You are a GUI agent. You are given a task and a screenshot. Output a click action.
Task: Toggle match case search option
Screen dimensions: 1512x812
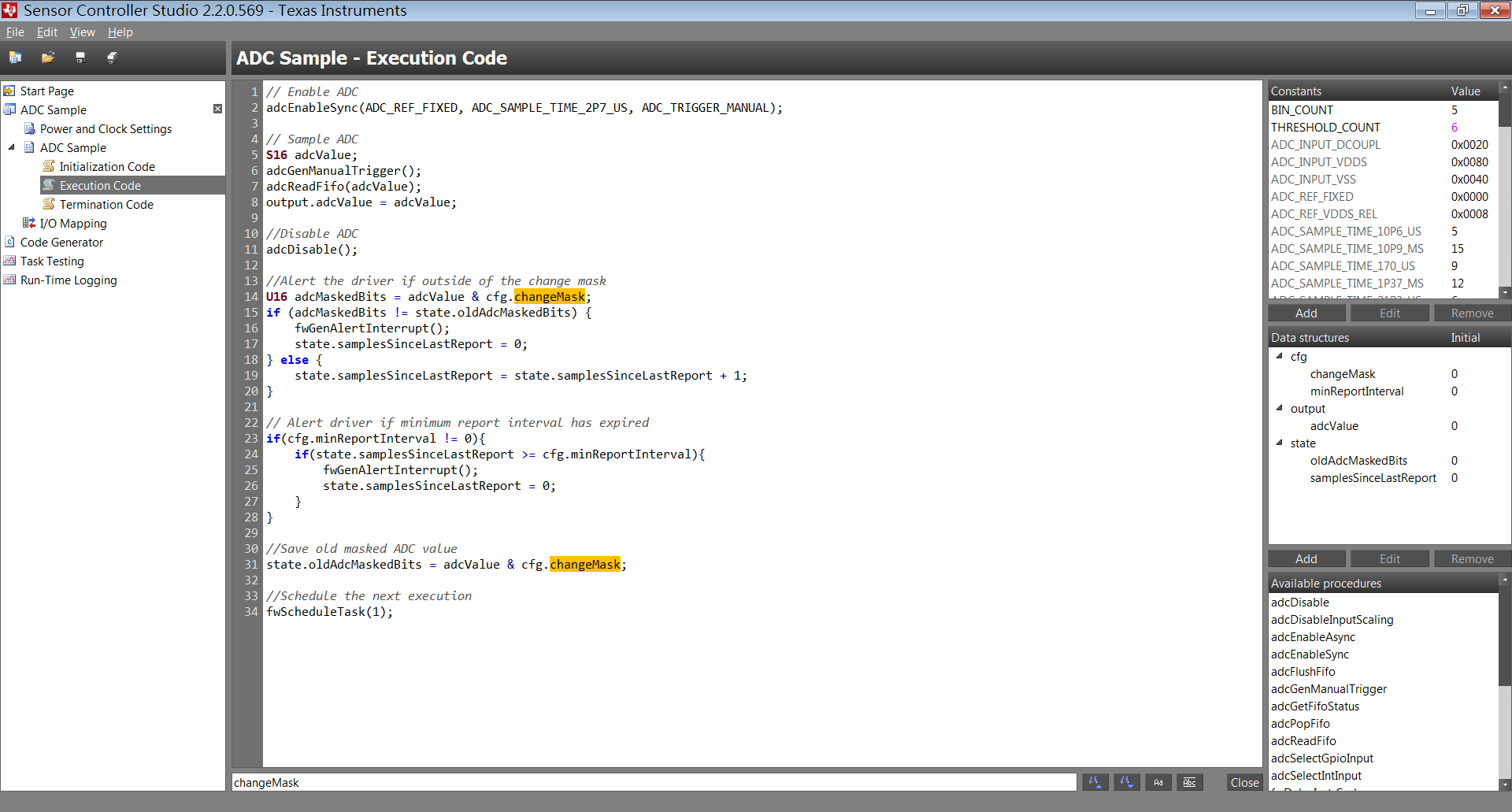tap(1158, 782)
